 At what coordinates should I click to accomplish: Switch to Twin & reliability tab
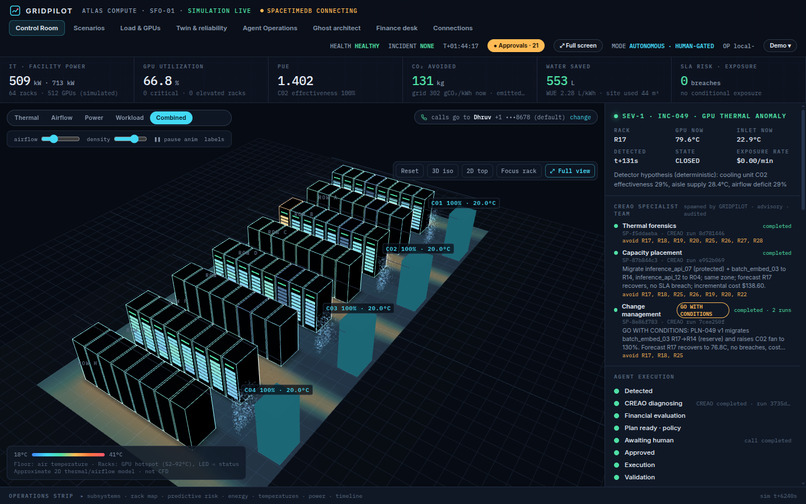point(202,28)
